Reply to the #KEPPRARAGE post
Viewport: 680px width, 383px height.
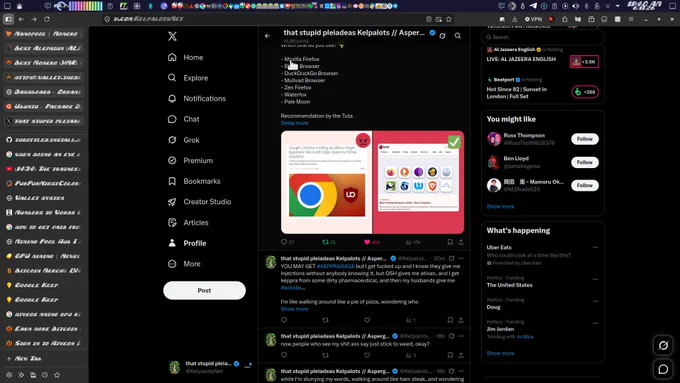pos(284,320)
